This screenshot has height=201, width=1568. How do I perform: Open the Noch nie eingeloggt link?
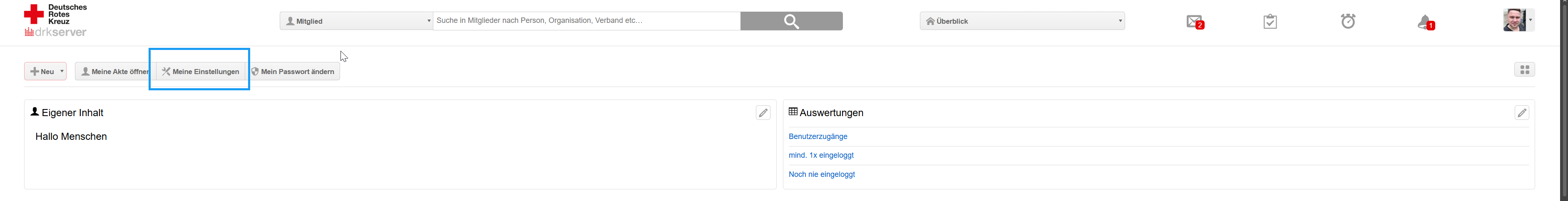point(821,174)
